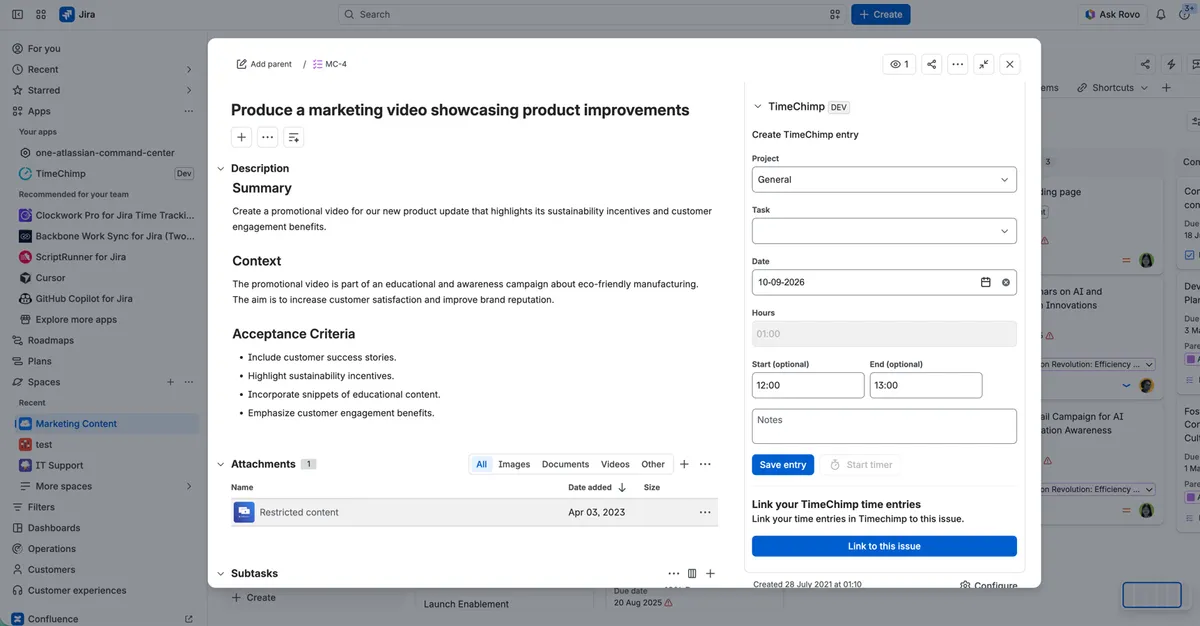Click Subtasks column view icon

tap(692, 574)
